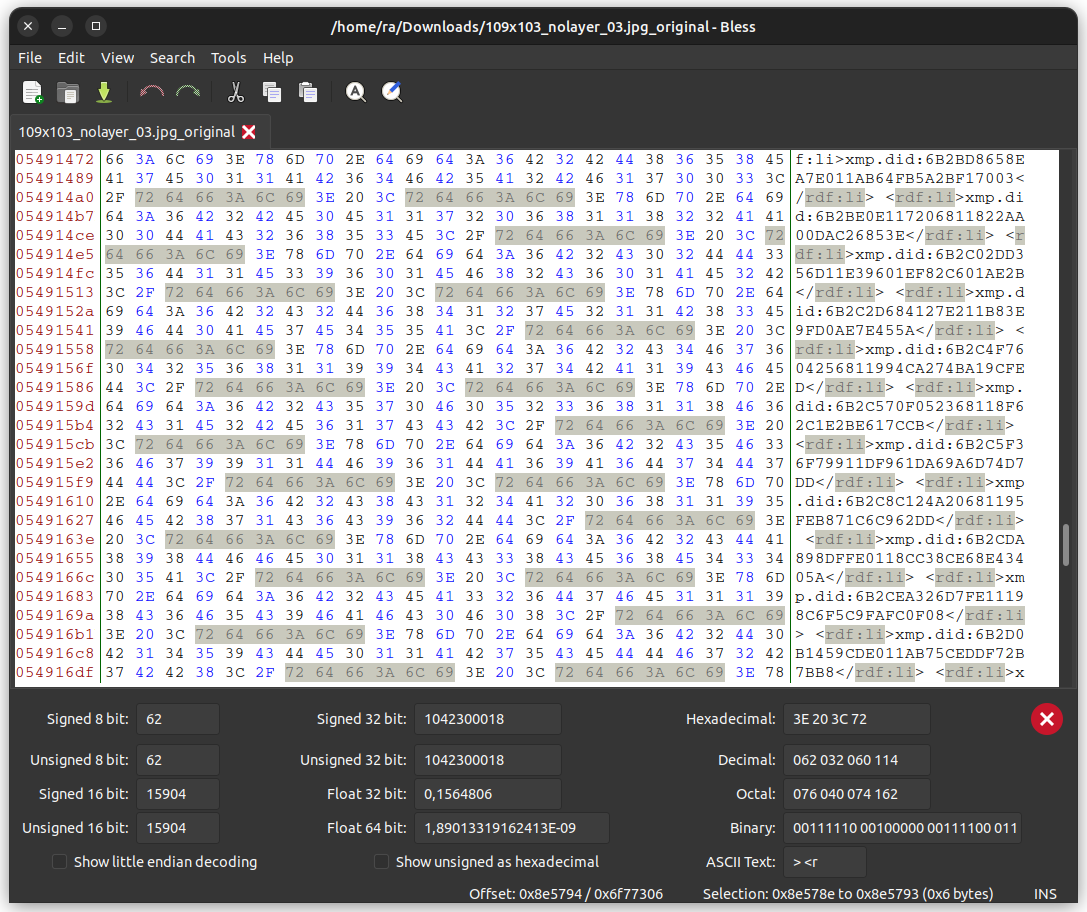1087x912 pixels.
Task: Close the 109x103_nolayer_03.jpg_original tab
Action: tap(249, 132)
